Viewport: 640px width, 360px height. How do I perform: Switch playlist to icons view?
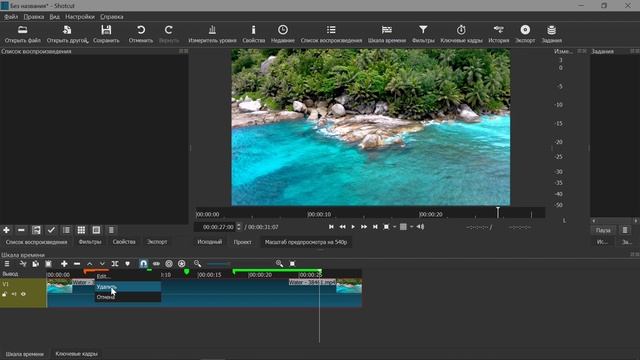point(96,230)
